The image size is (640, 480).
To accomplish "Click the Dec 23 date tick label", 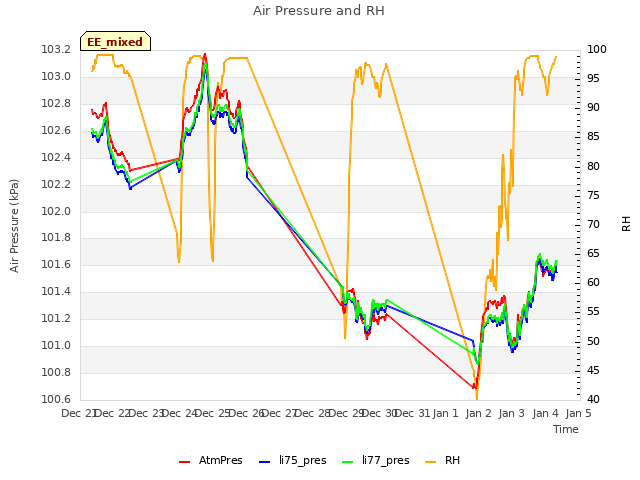I will pyautogui.click(x=146, y=413).
